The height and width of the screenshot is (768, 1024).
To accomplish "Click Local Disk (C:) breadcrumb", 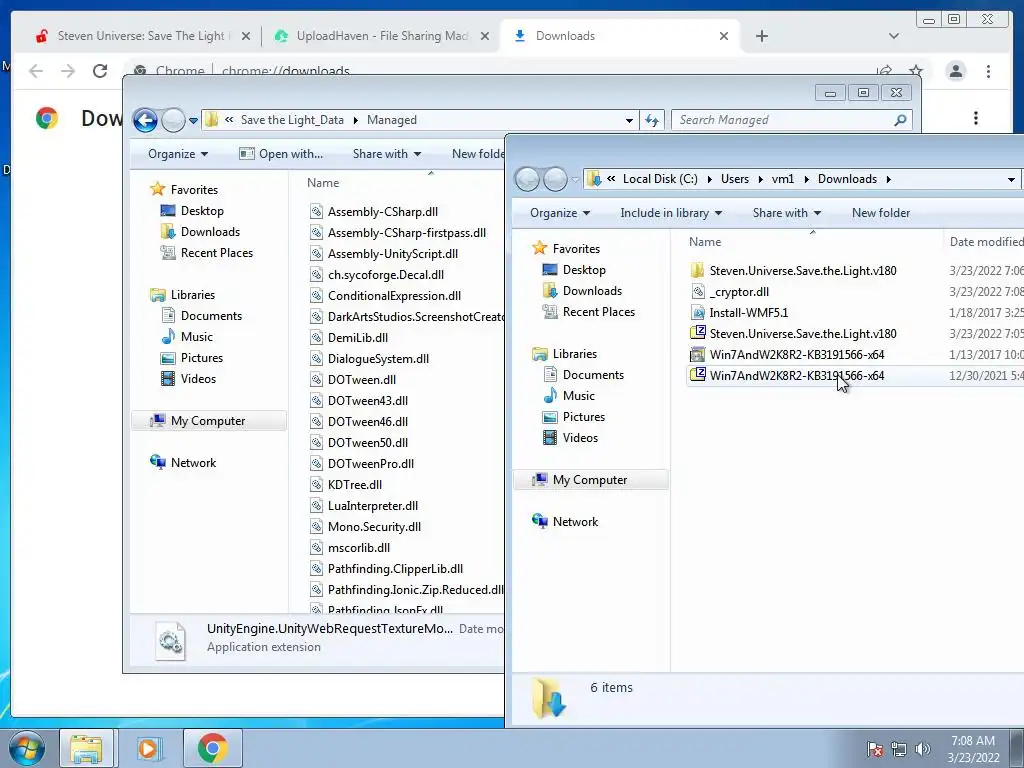I will [x=660, y=179].
